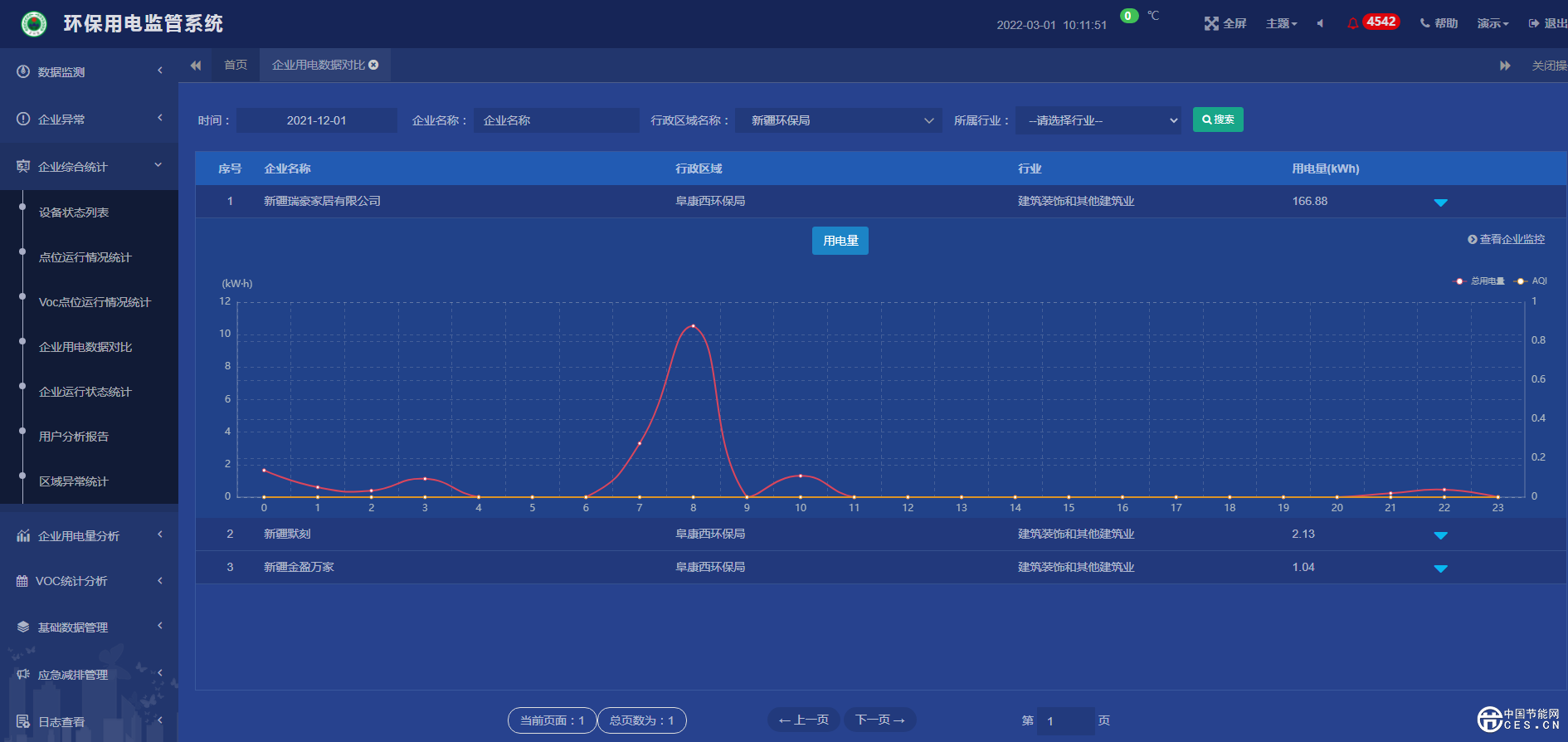Expand the VOC统计分析 menu chevron
The image size is (1568, 742).
tap(160, 580)
